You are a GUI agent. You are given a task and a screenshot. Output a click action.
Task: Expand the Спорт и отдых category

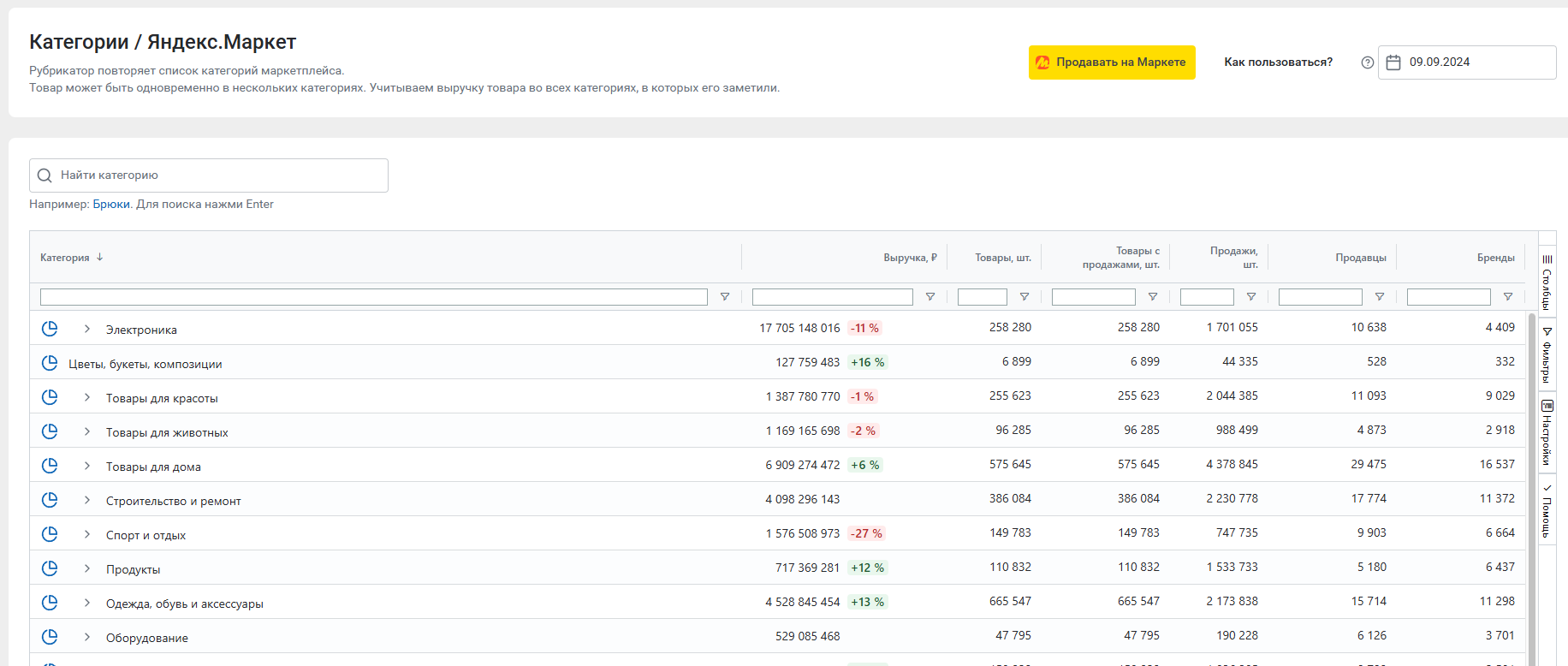[x=87, y=534]
